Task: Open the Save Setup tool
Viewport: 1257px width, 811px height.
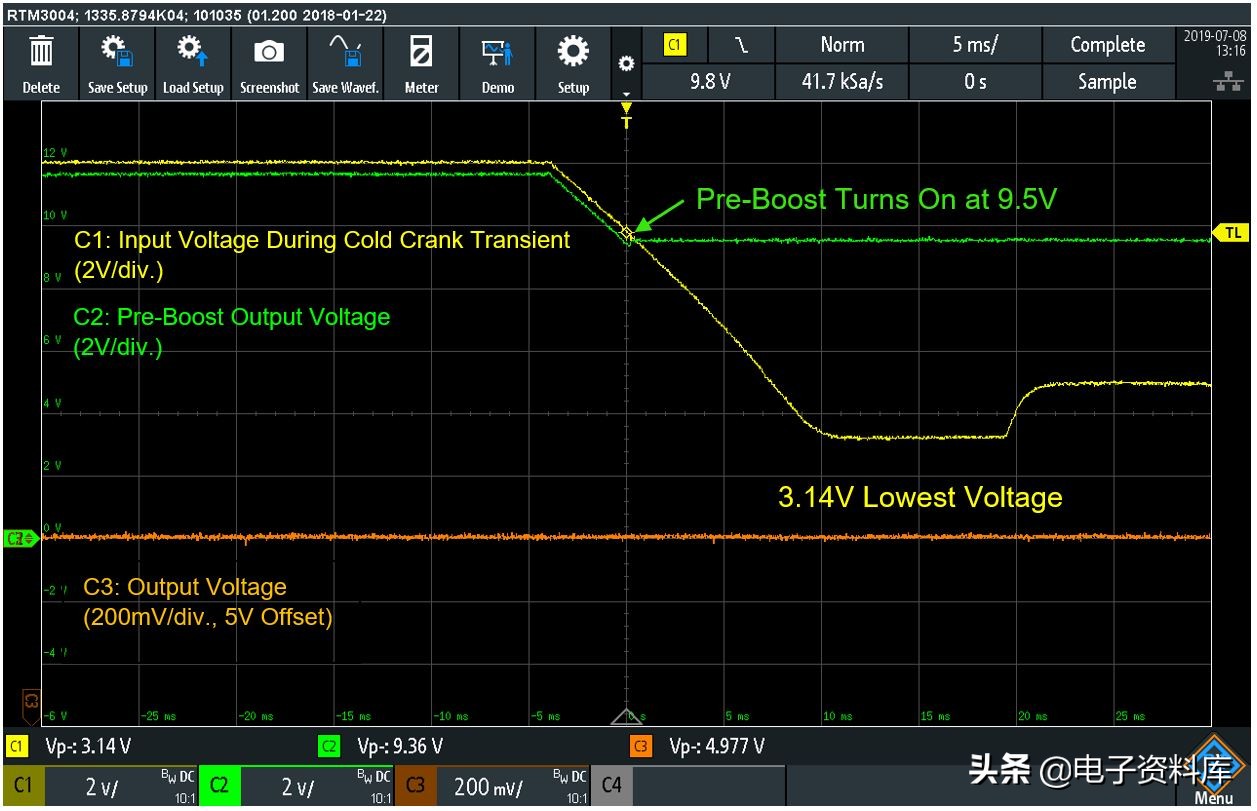Action: 117,63
